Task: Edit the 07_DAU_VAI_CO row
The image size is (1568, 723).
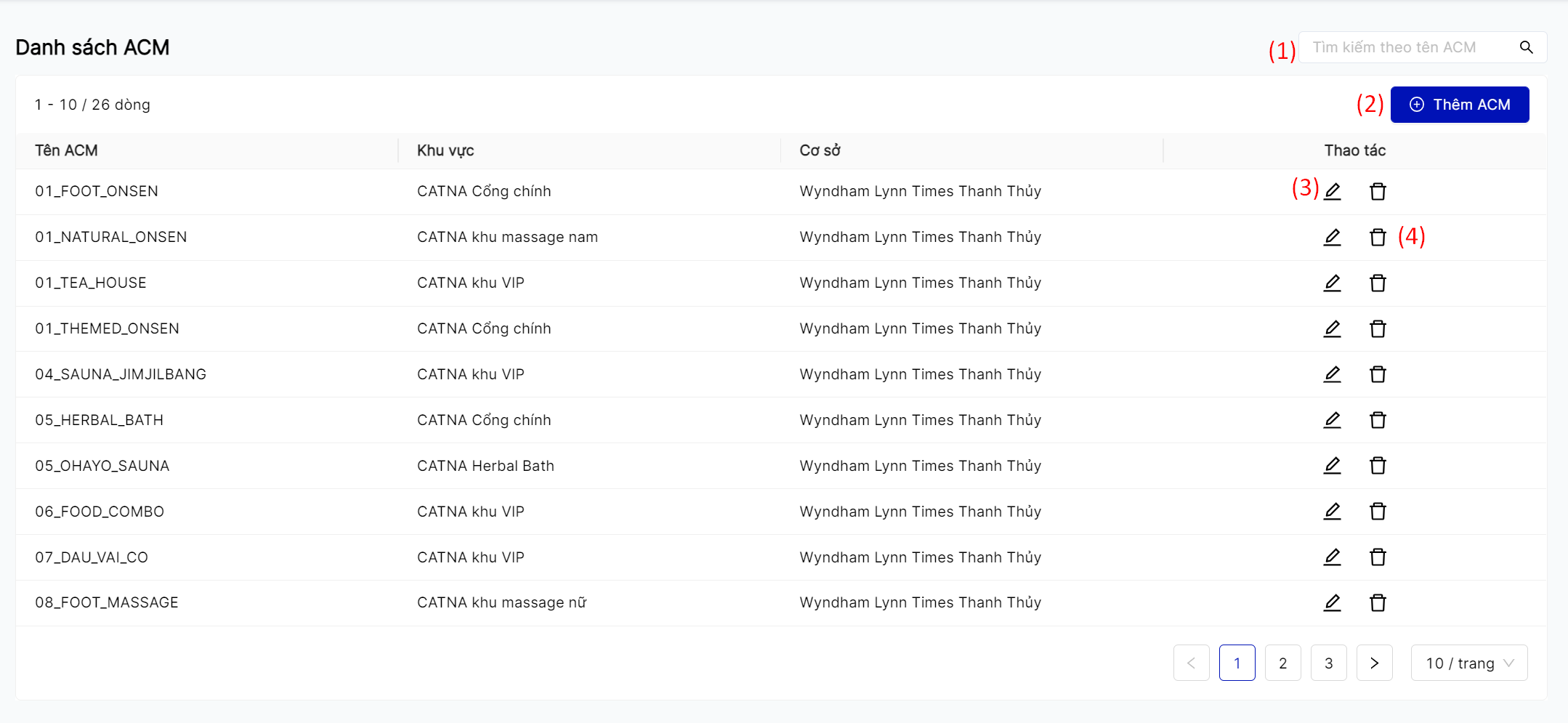Action: point(1332,557)
